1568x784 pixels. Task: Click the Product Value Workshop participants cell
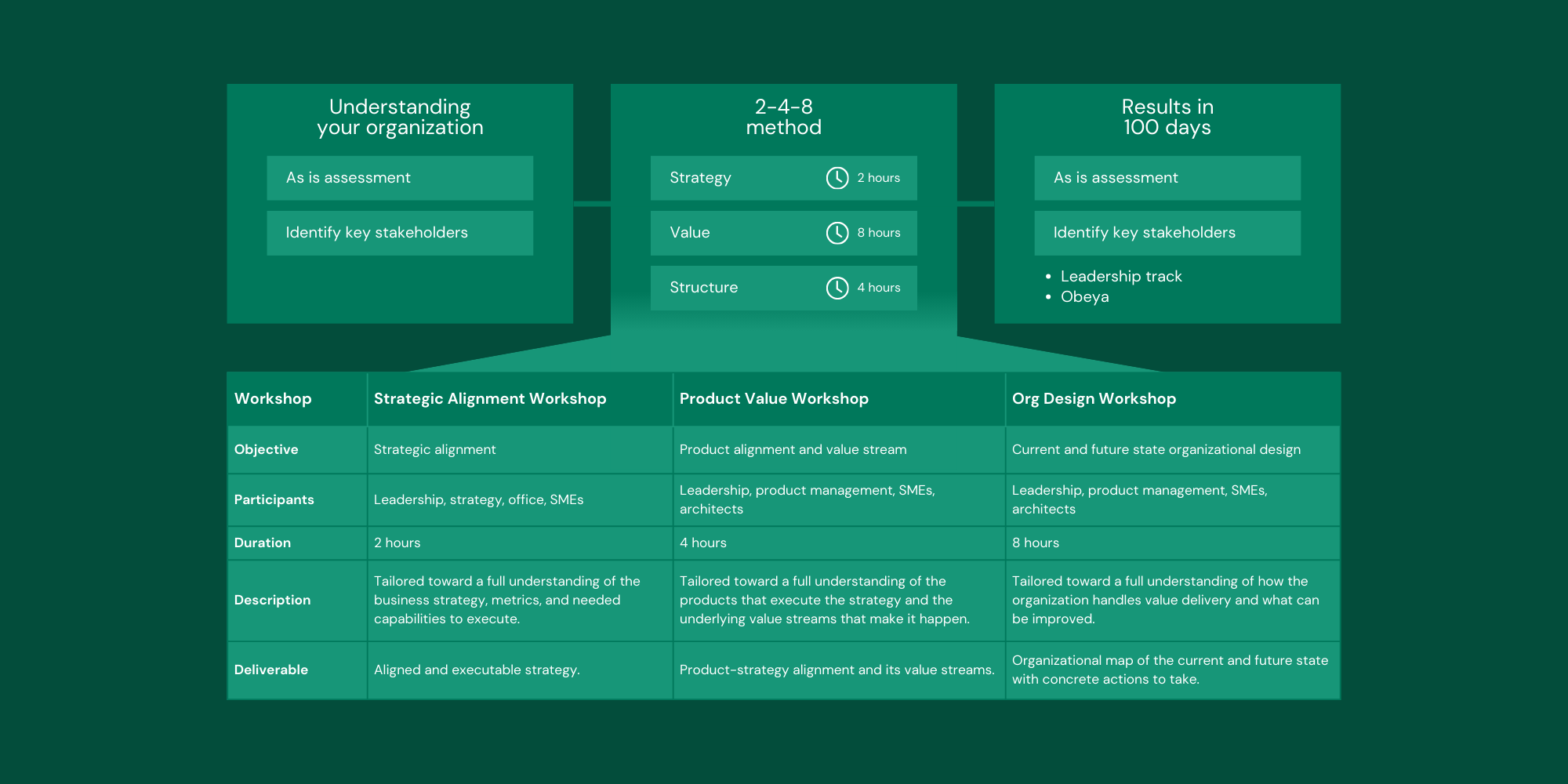(x=839, y=500)
